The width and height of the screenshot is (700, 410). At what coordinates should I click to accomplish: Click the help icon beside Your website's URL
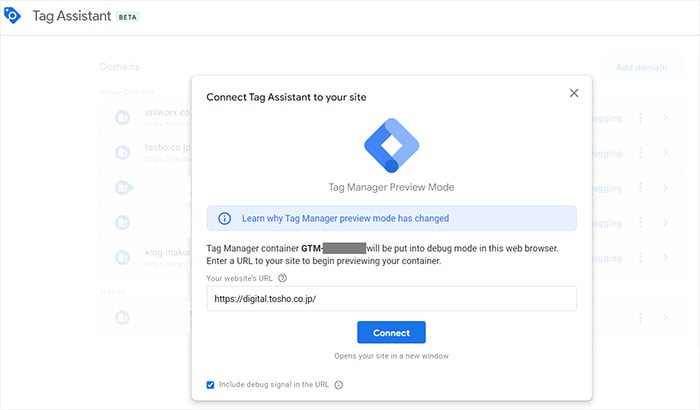click(x=282, y=278)
